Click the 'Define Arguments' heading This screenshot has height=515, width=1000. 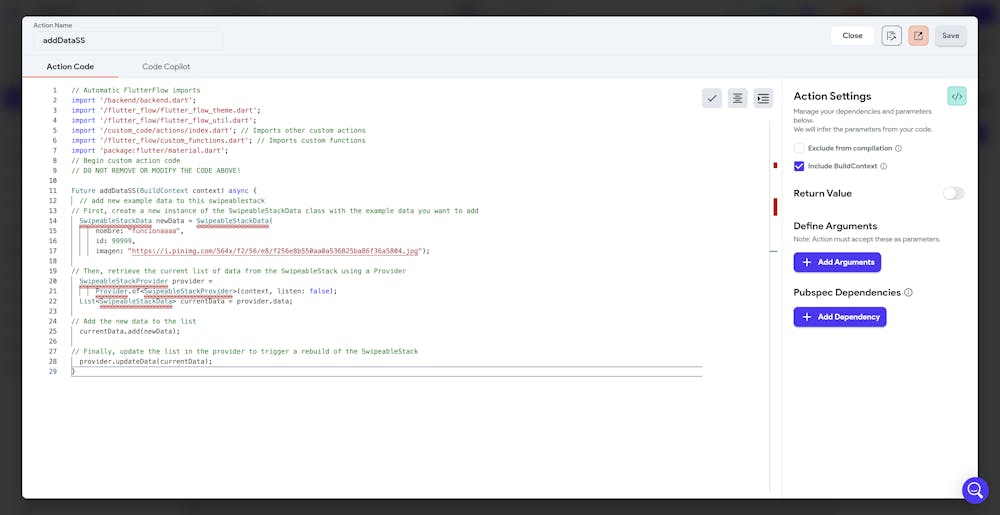point(835,226)
